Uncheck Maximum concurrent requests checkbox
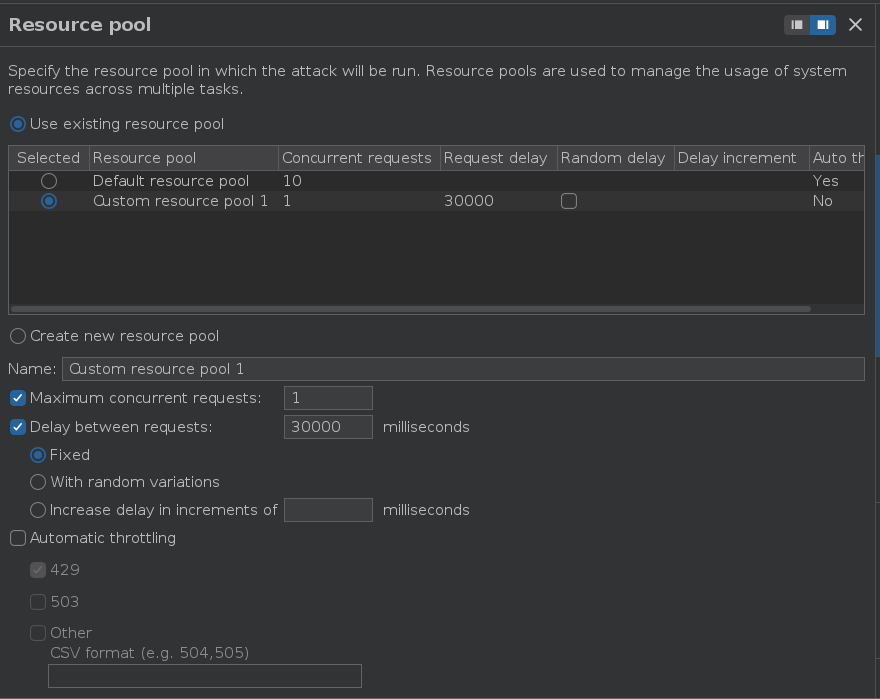The image size is (880, 699). 18,398
